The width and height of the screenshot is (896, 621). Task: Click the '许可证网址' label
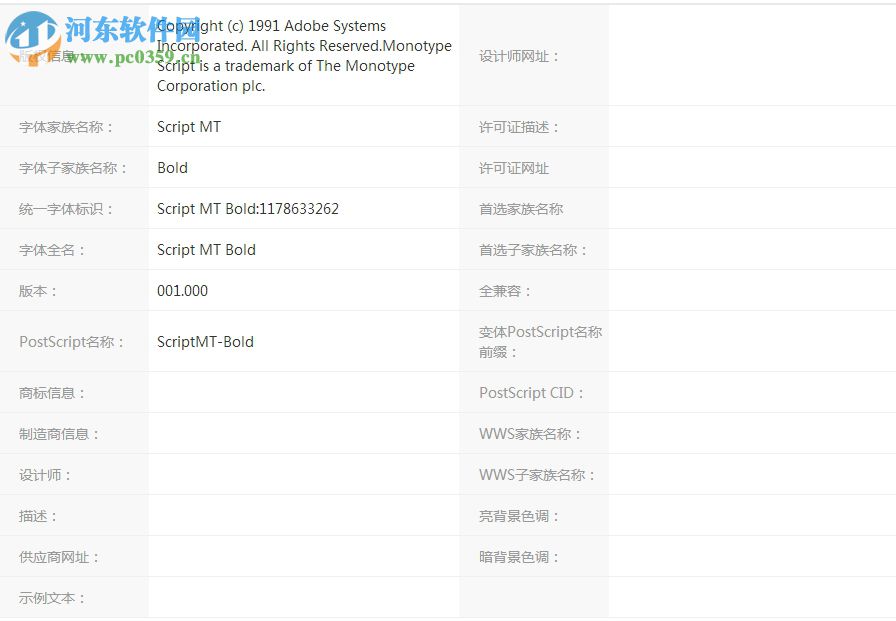pyautogui.click(x=514, y=169)
